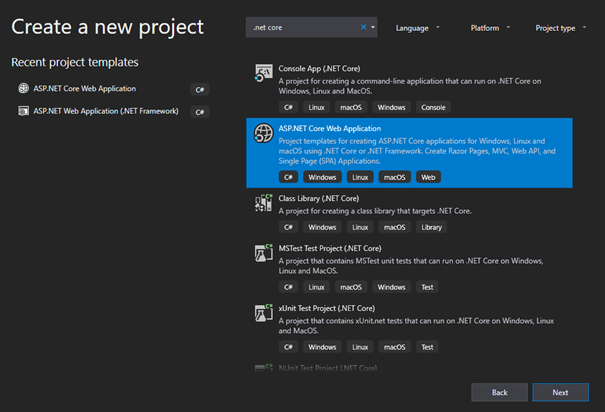Click the Console tag under Console App
Image resolution: width=605 pixels, height=412 pixels.
pos(433,107)
